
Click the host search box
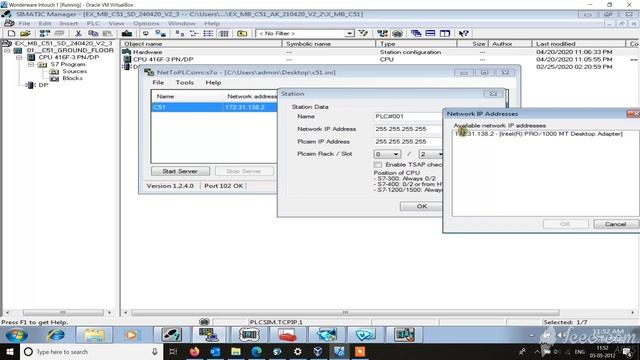(x=91, y=351)
